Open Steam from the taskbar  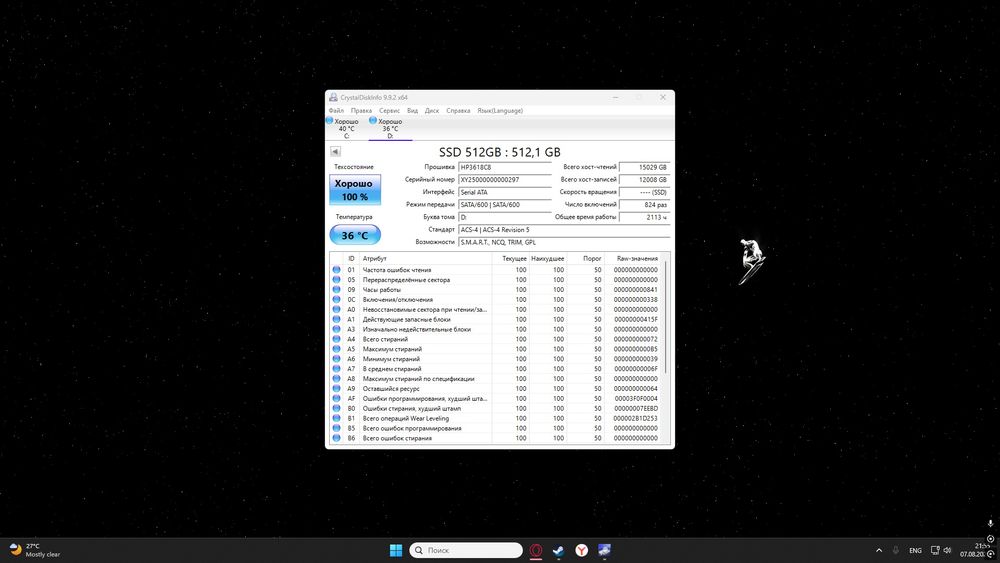point(559,550)
